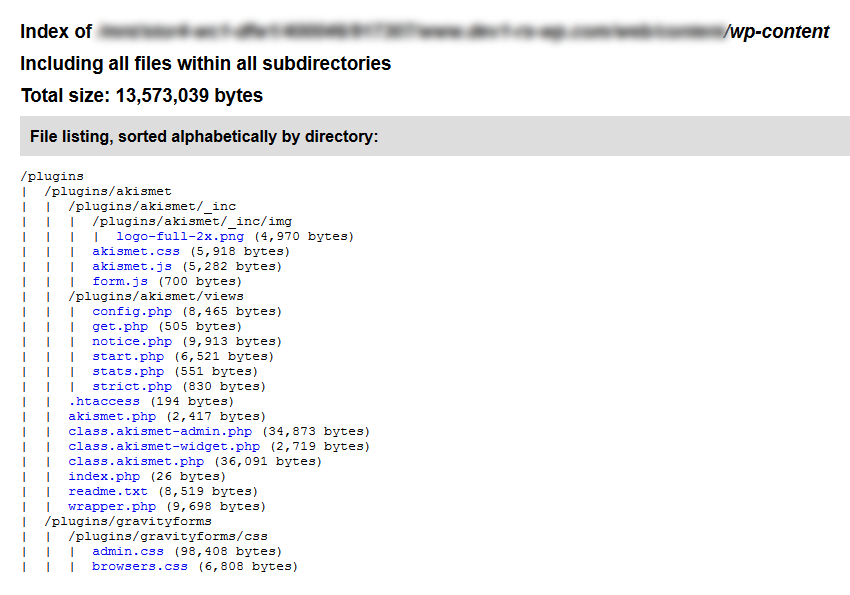Open admin.css in gravityforms css

click(128, 551)
